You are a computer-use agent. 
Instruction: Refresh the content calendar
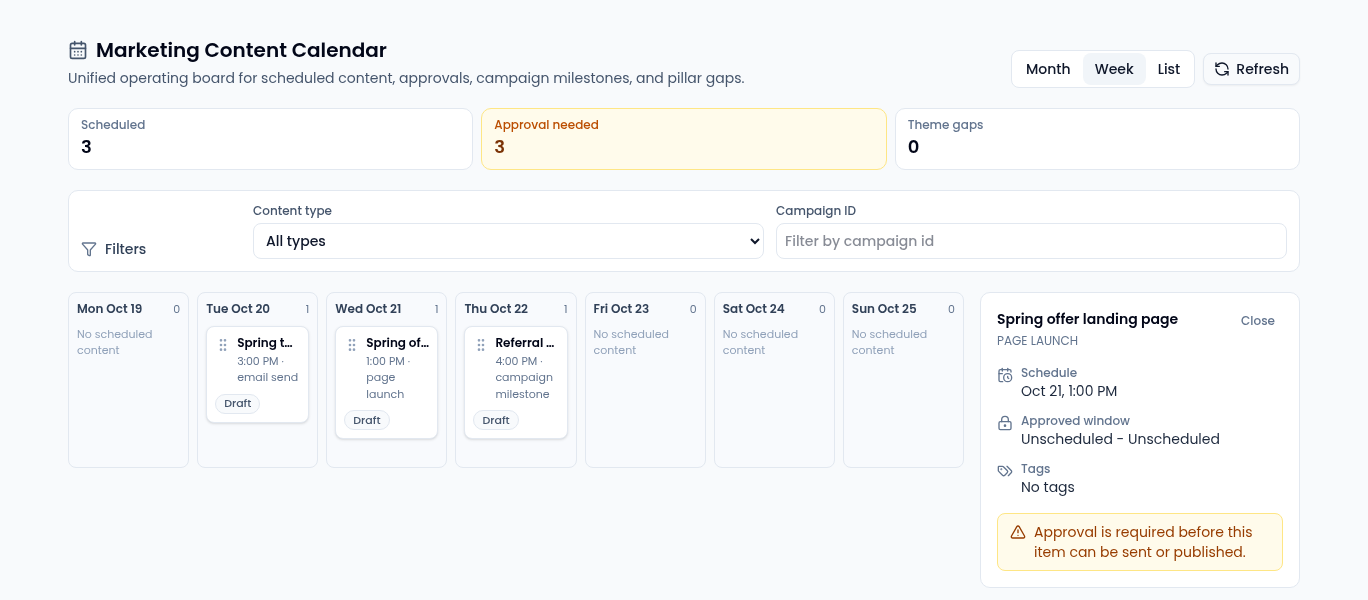[1251, 69]
